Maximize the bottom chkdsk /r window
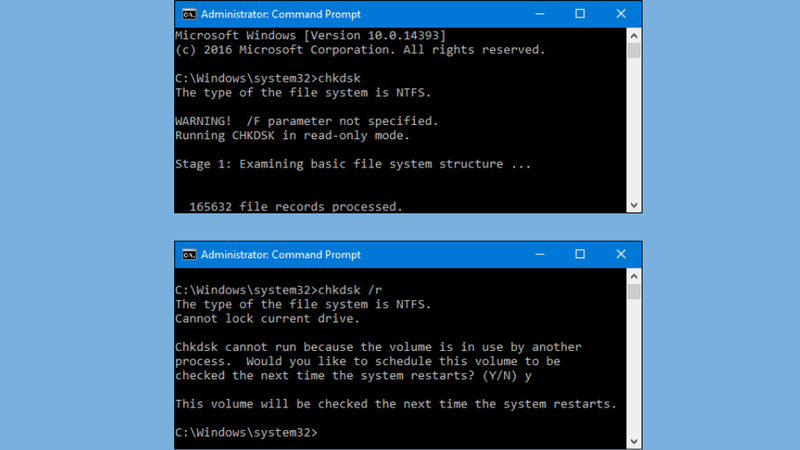Viewport: 800px width, 450px height. coord(580,254)
